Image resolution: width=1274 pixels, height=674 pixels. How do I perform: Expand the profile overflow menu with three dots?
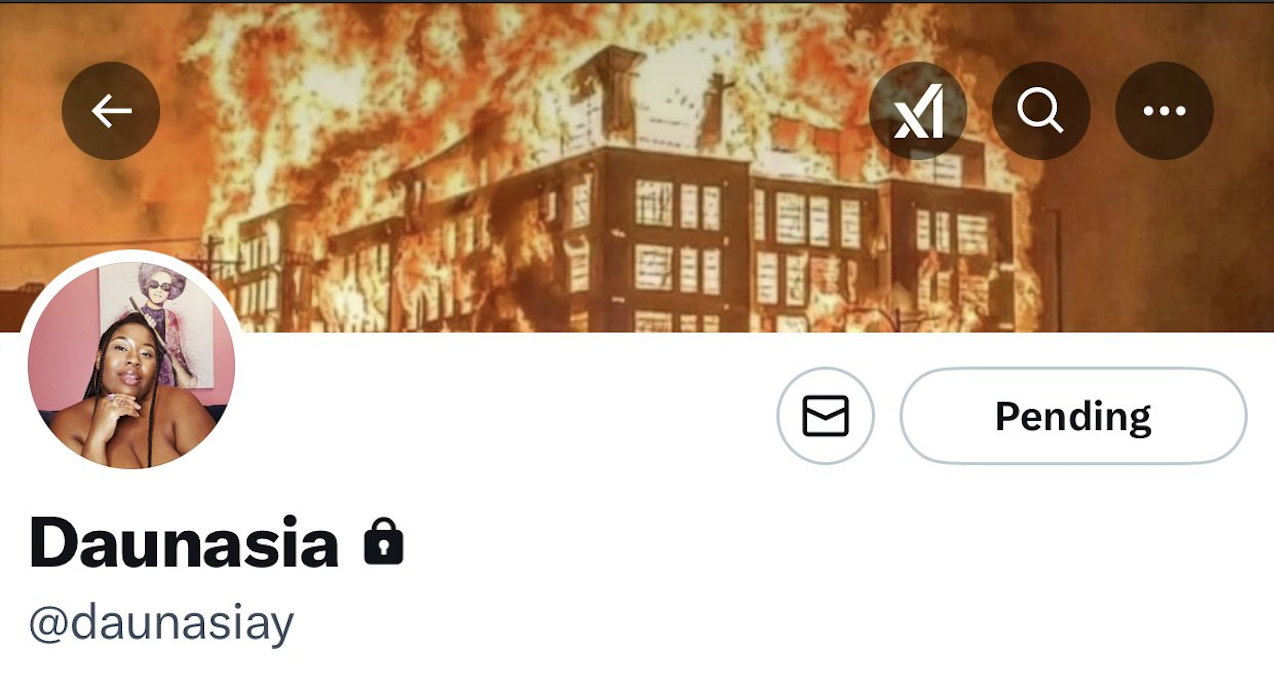point(1164,111)
